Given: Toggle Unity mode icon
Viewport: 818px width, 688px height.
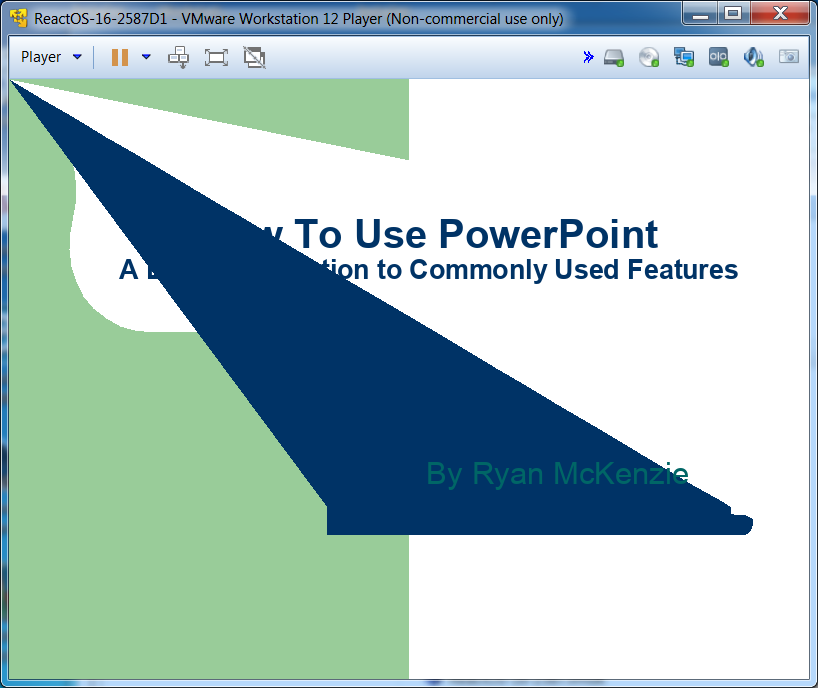Looking at the screenshot, I should [x=254, y=57].
